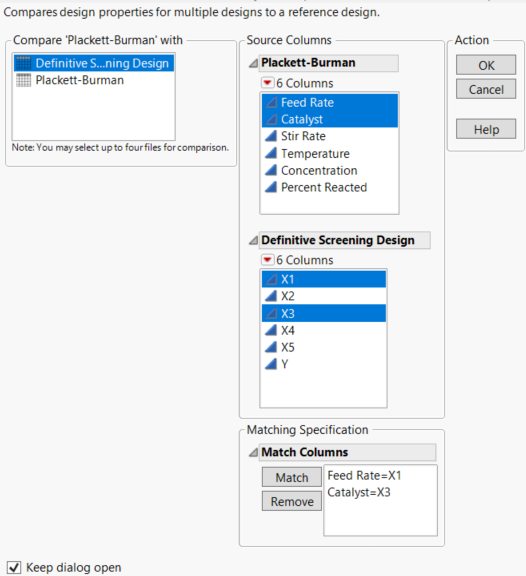Select the Feed Rate column

click(x=329, y=102)
